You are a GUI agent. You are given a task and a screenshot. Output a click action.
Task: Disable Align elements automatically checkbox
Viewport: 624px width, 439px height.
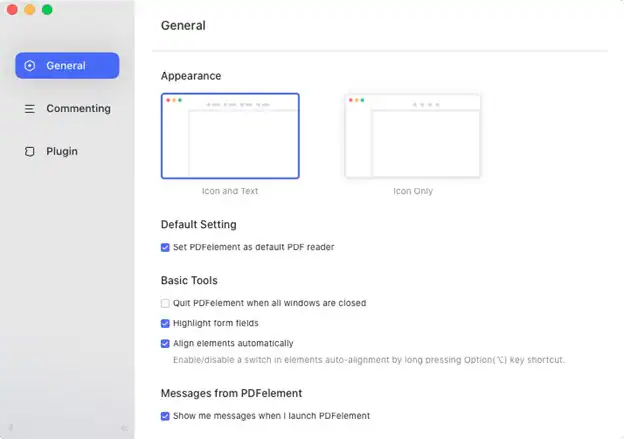(x=166, y=343)
